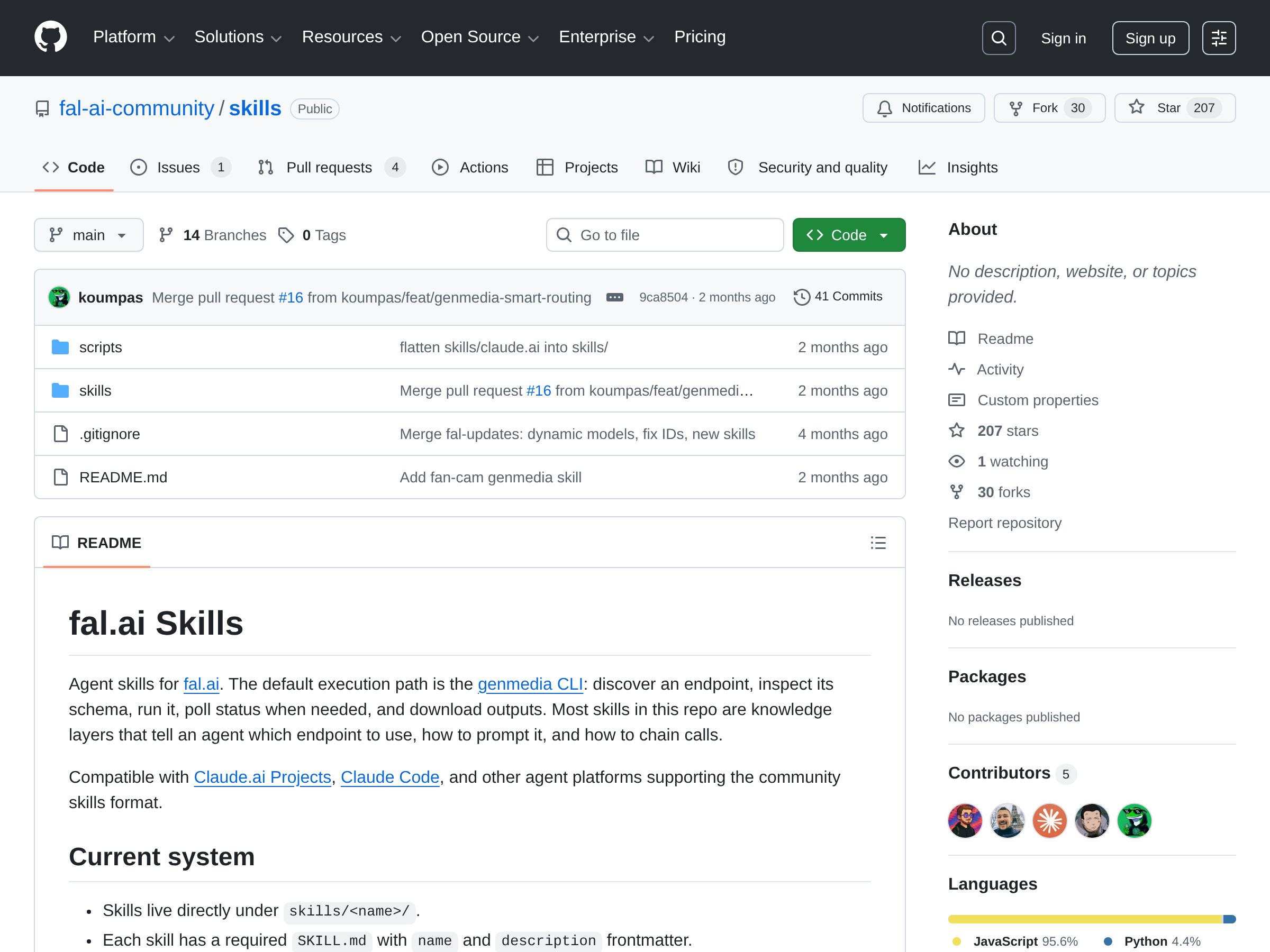Open koumpas avatar next to latest commit

[x=59, y=297]
